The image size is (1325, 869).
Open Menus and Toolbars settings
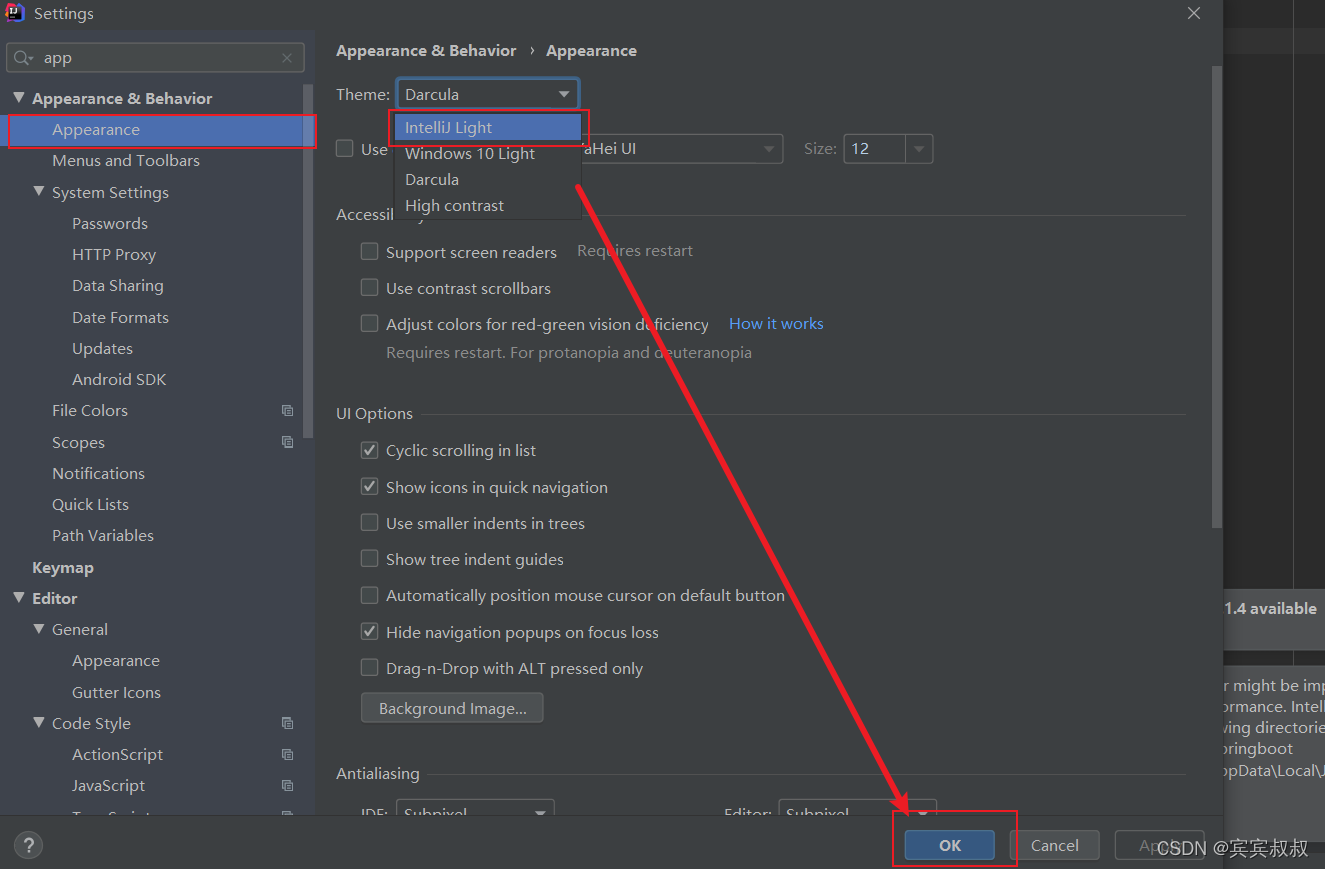point(126,160)
